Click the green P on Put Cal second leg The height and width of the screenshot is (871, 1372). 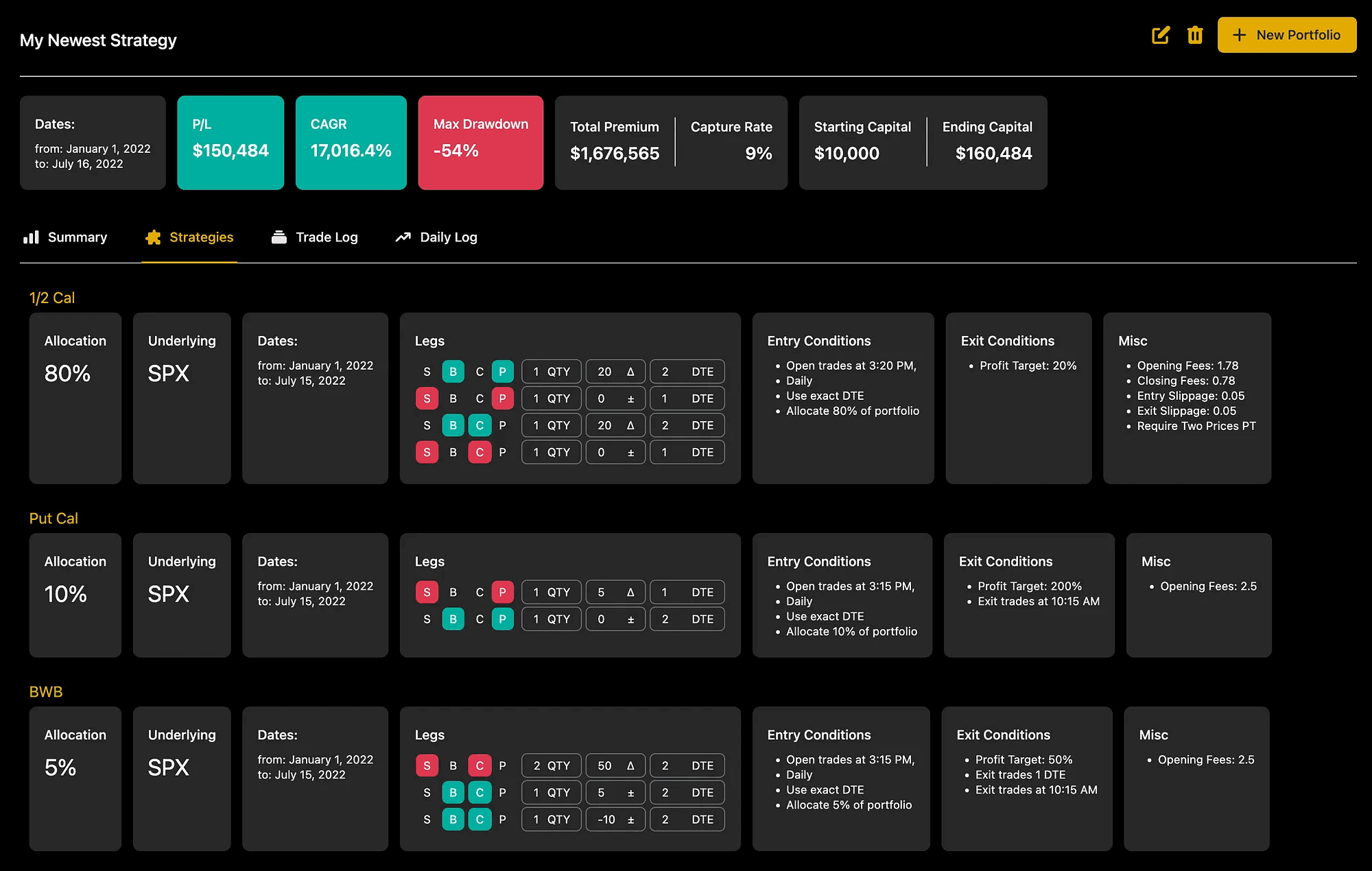pos(502,619)
